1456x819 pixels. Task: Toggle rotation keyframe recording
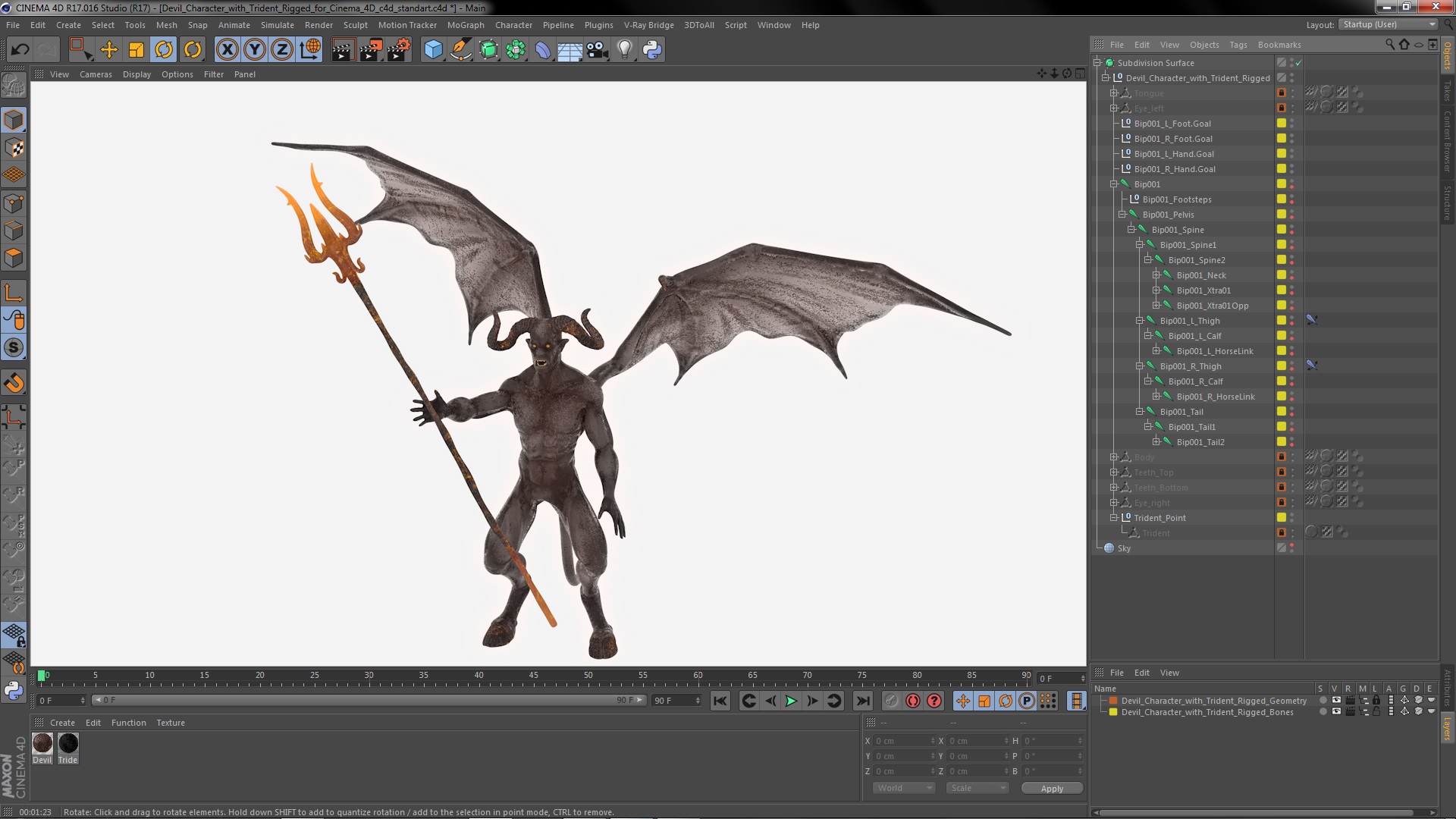(x=1006, y=701)
